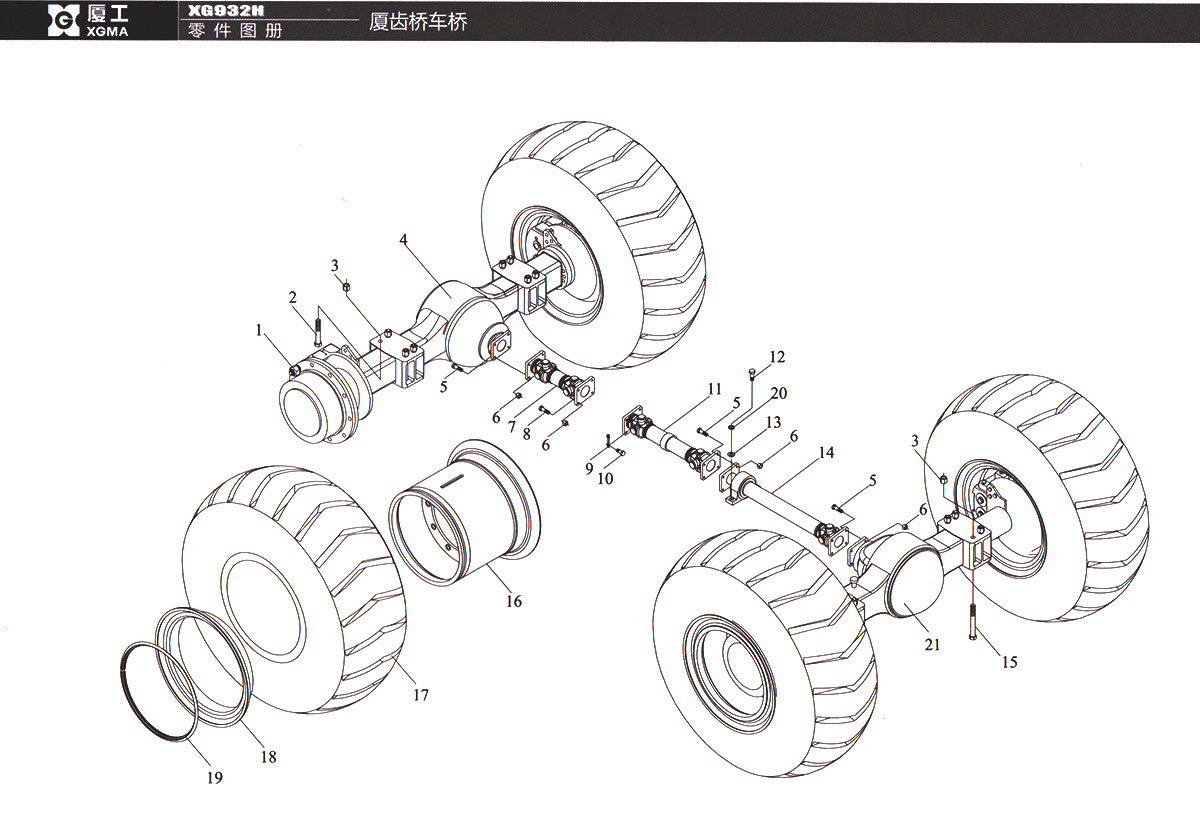The width and height of the screenshot is (1200, 821).
Task: Select callout number 13
Action: tap(772, 422)
